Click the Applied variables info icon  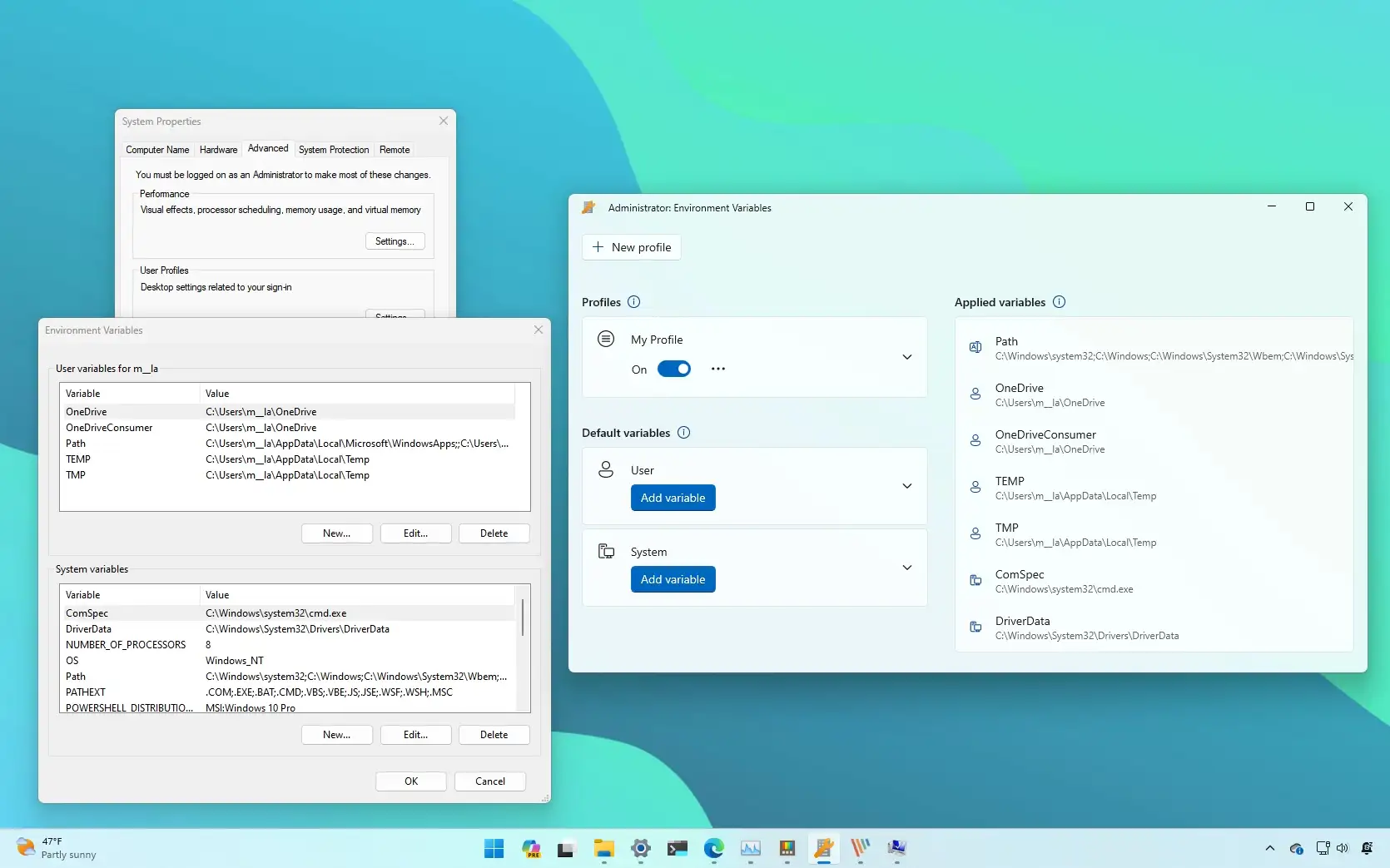coord(1059,302)
